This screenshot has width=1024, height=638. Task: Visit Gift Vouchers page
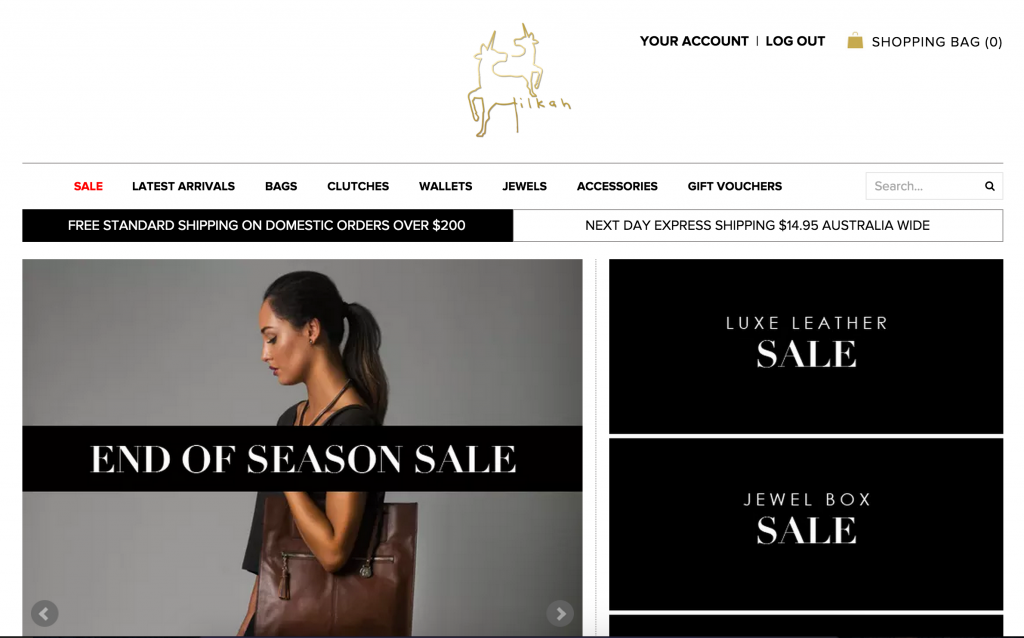point(735,186)
